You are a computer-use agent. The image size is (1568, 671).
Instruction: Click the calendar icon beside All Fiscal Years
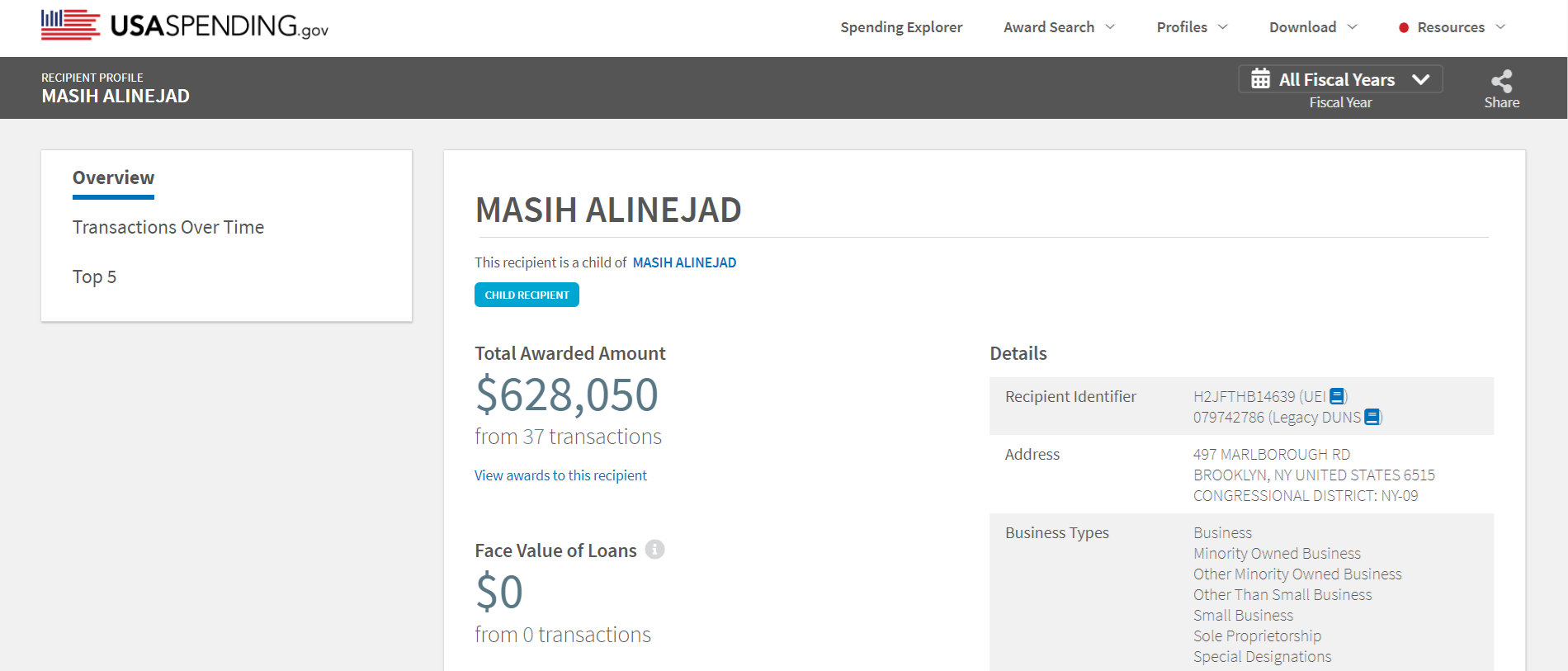pos(1260,79)
